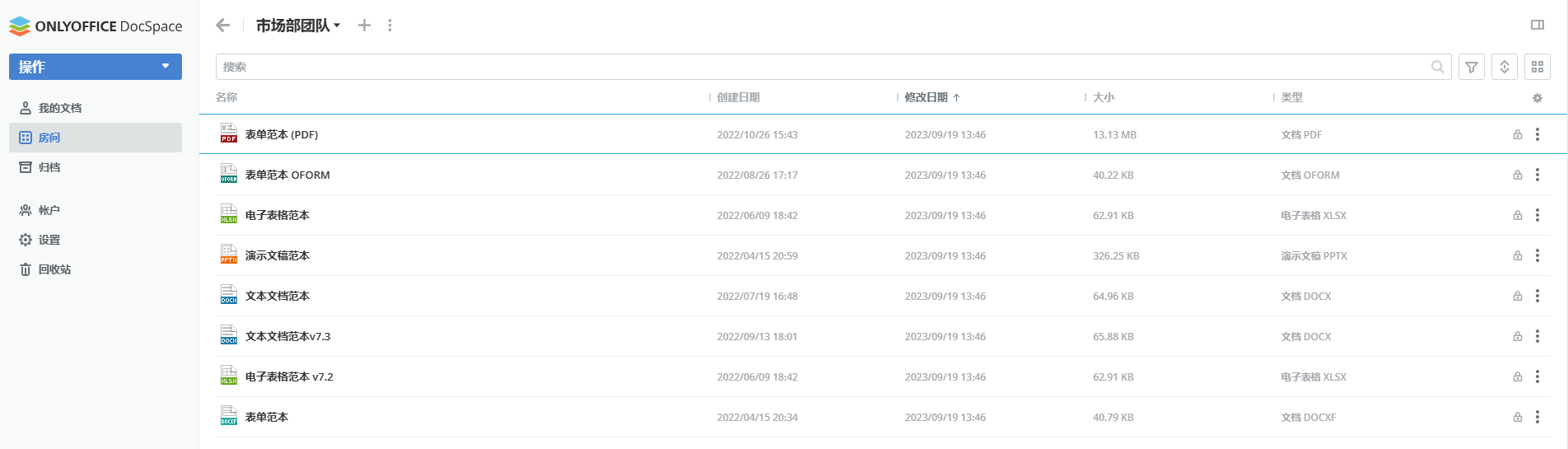
Task: Open 归档 section in sidebar
Action: coord(96,167)
